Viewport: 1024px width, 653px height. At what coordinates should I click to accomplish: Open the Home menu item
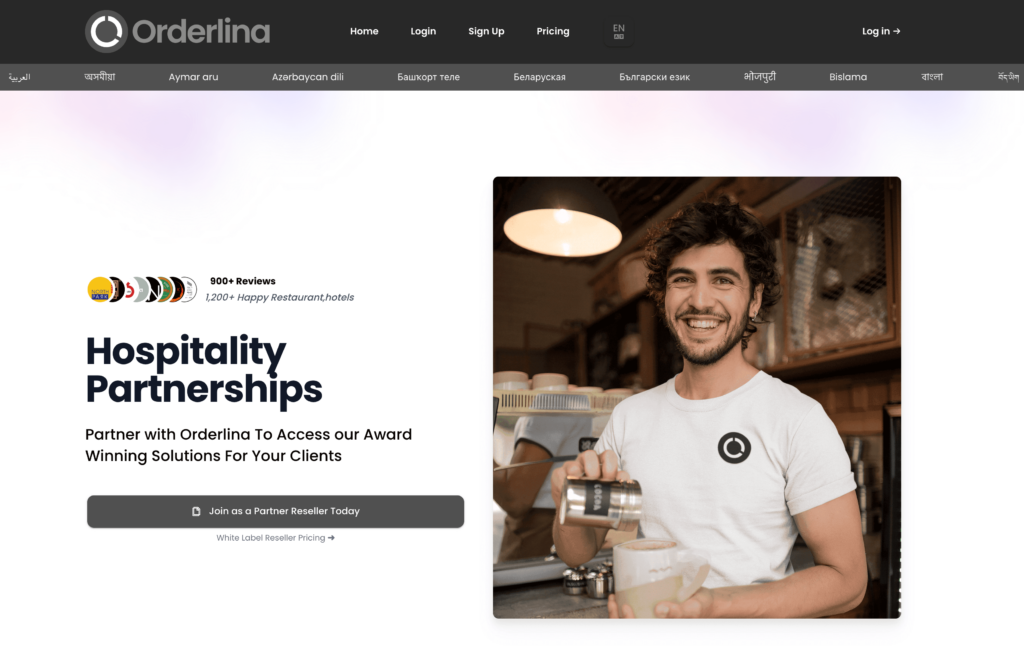tap(364, 31)
